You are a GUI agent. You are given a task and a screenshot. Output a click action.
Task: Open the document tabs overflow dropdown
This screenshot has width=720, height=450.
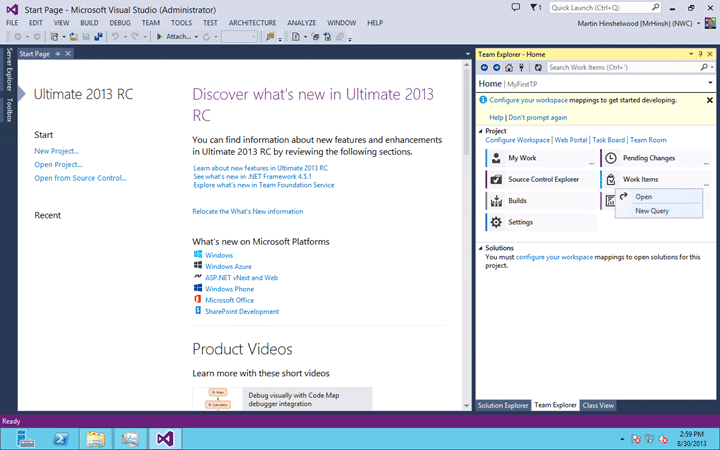pos(467,54)
